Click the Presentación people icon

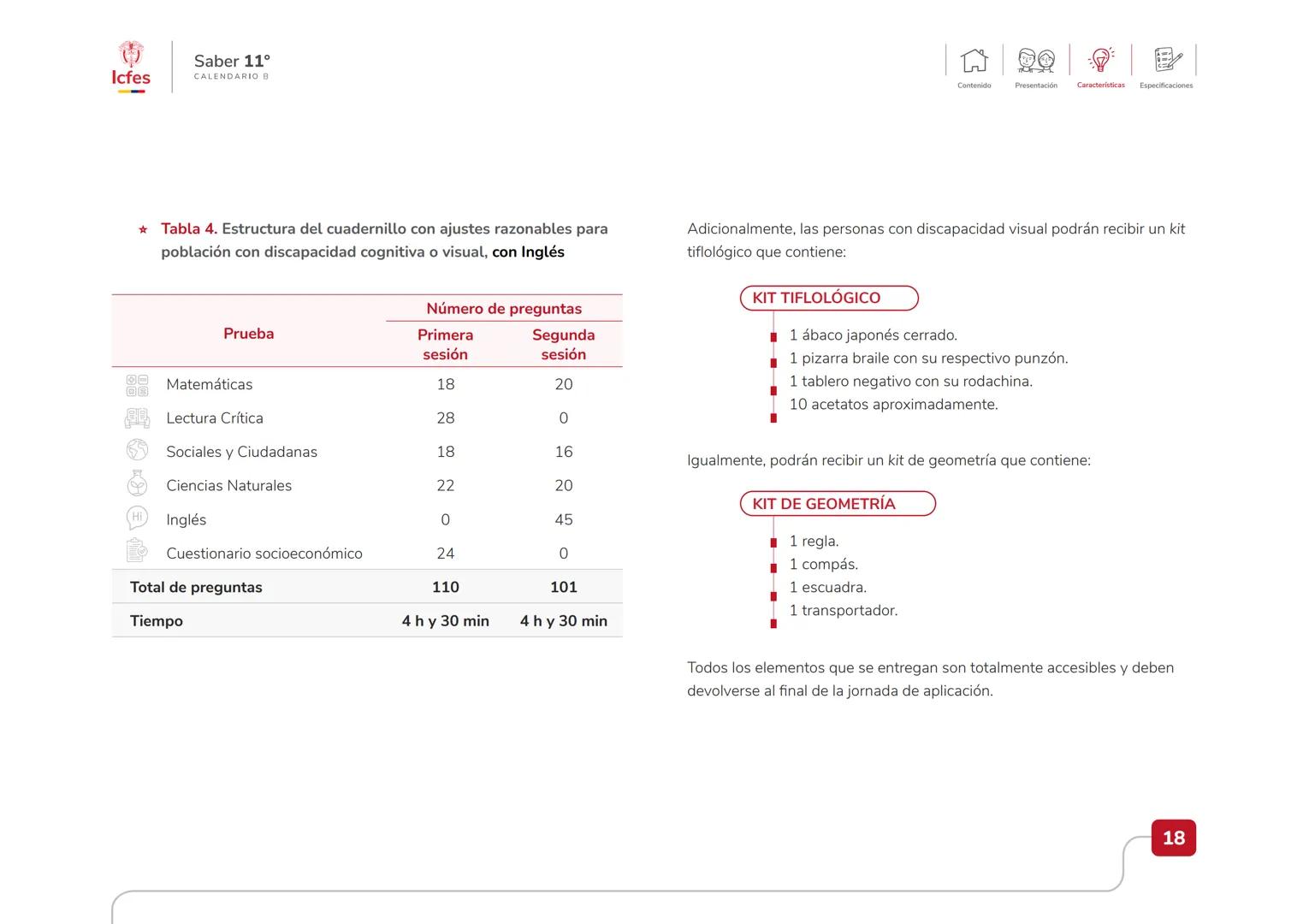pyautogui.click(x=1036, y=61)
